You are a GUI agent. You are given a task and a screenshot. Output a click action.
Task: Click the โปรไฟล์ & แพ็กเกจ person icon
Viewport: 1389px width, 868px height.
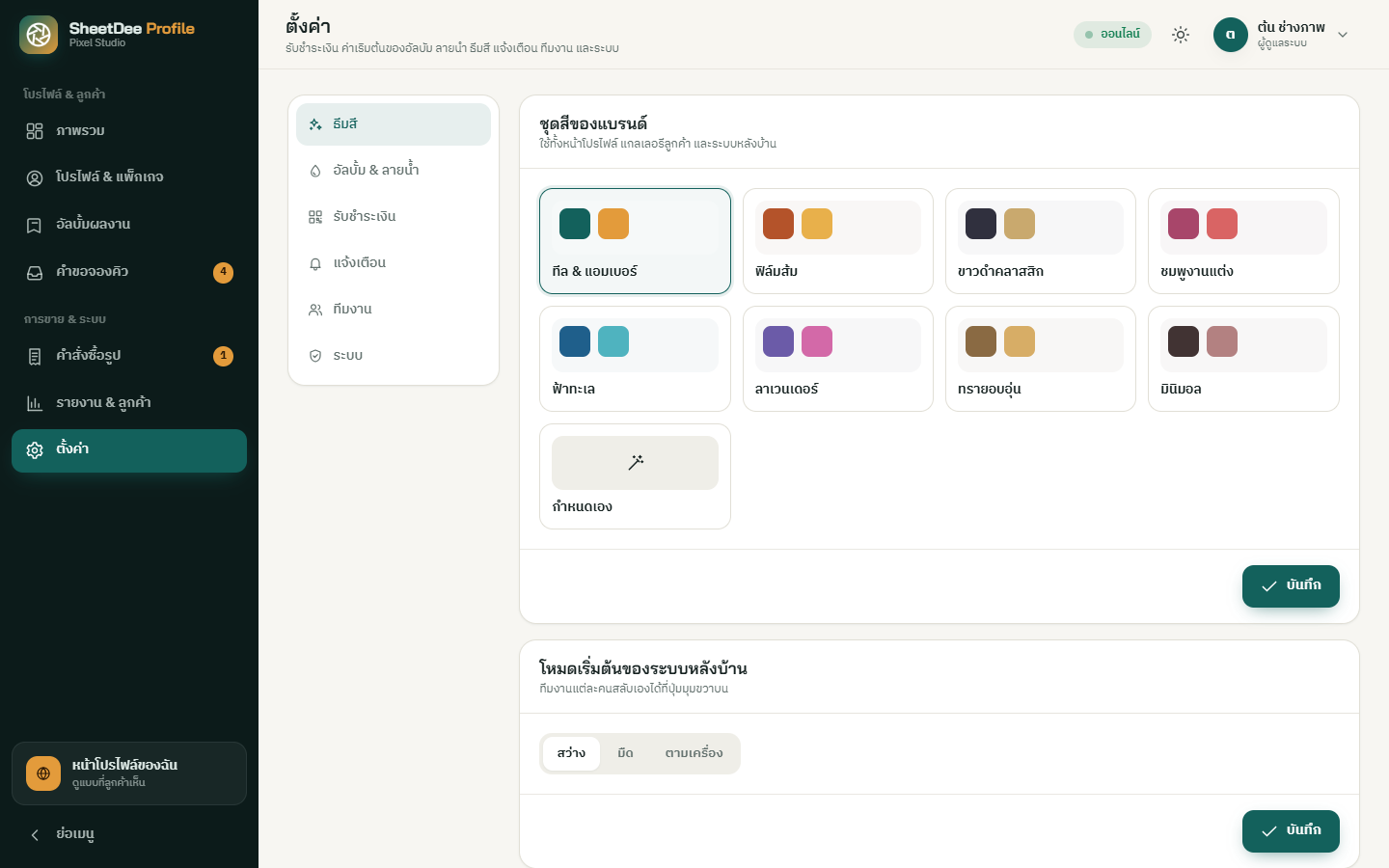pyautogui.click(x=35, y=177)
